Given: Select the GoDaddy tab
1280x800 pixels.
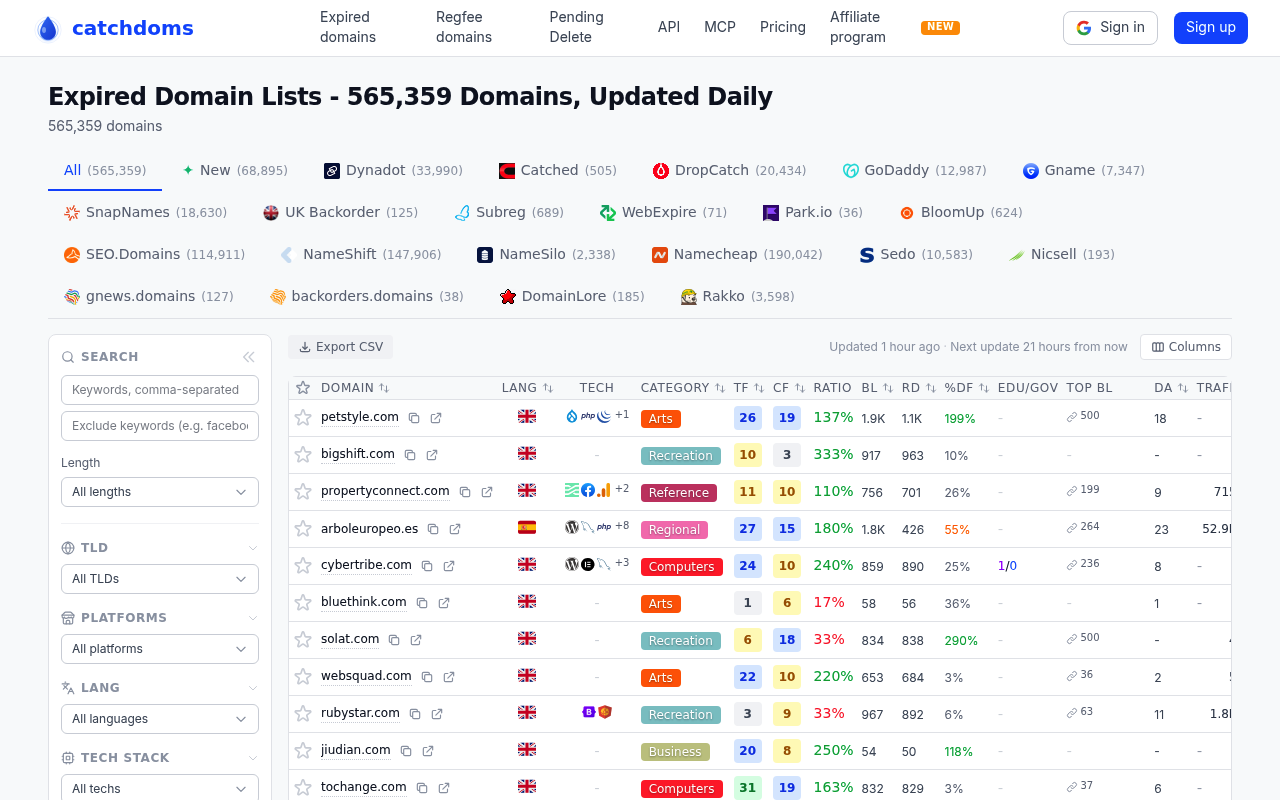Looking at the screenshot, I should tap(914, 170).
